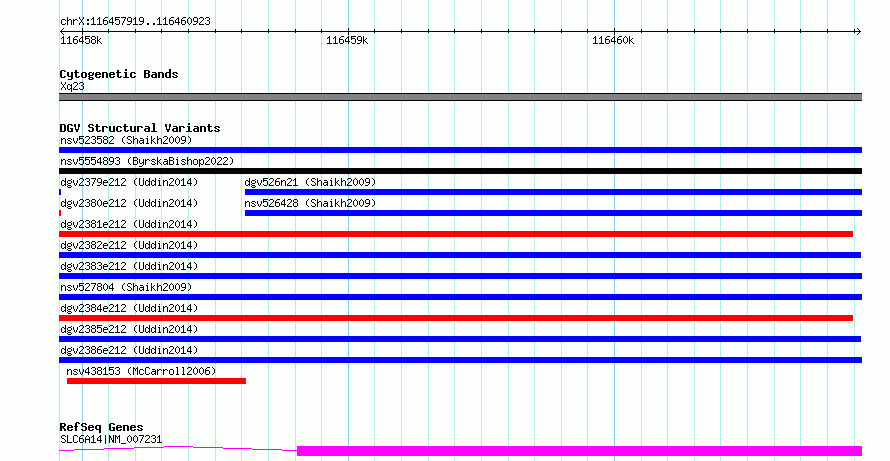Click the 116459k ruler label
890x461 pixels.
[x=347, y=40]
